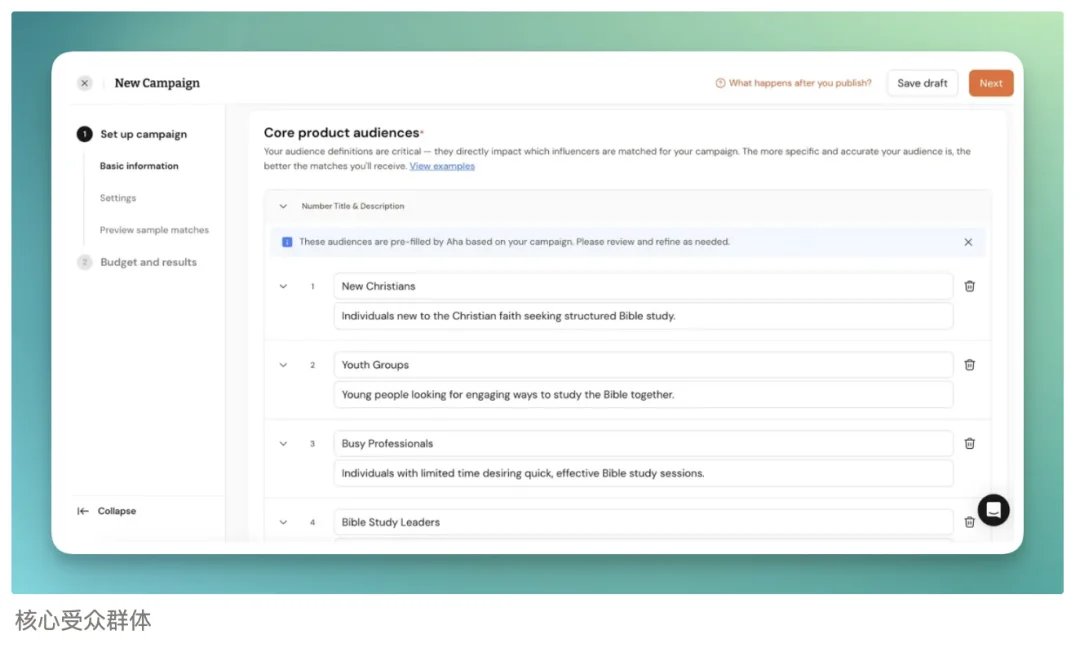Open the chat support widget
The height and width of the screenshot is (648, 1080).
993,510
